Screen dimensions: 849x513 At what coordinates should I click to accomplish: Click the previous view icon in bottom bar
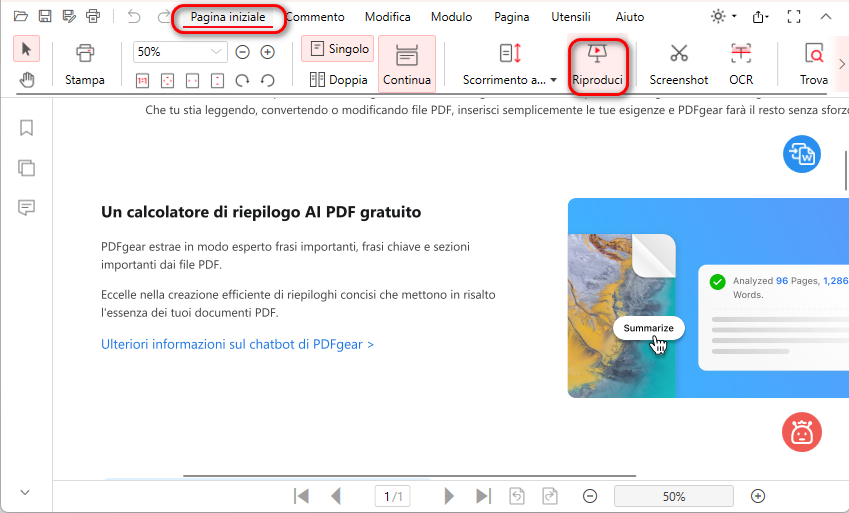(x=517, y=496)
